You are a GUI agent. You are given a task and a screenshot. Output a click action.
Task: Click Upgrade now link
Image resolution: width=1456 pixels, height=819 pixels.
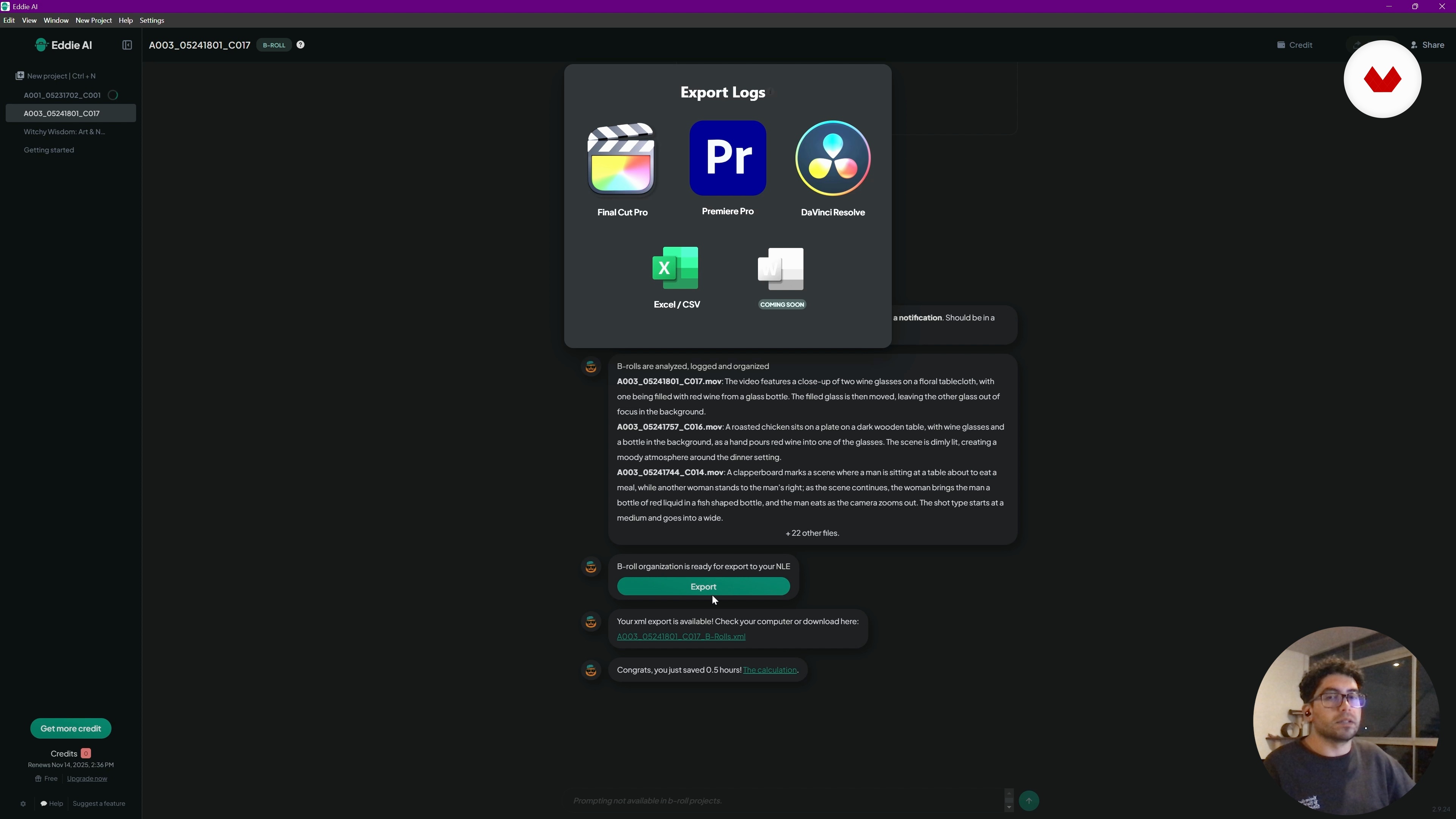[87, 779]
